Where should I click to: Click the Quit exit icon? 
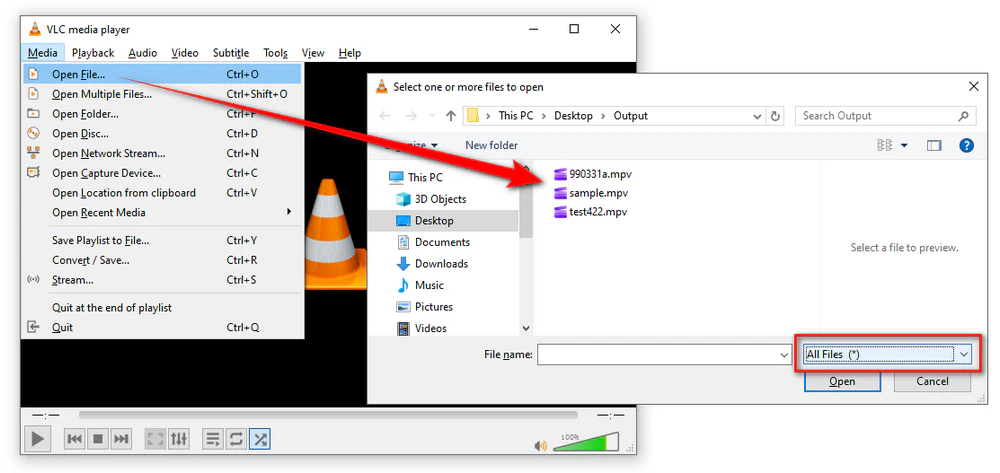pyautogui.click(x=33, y=328)
